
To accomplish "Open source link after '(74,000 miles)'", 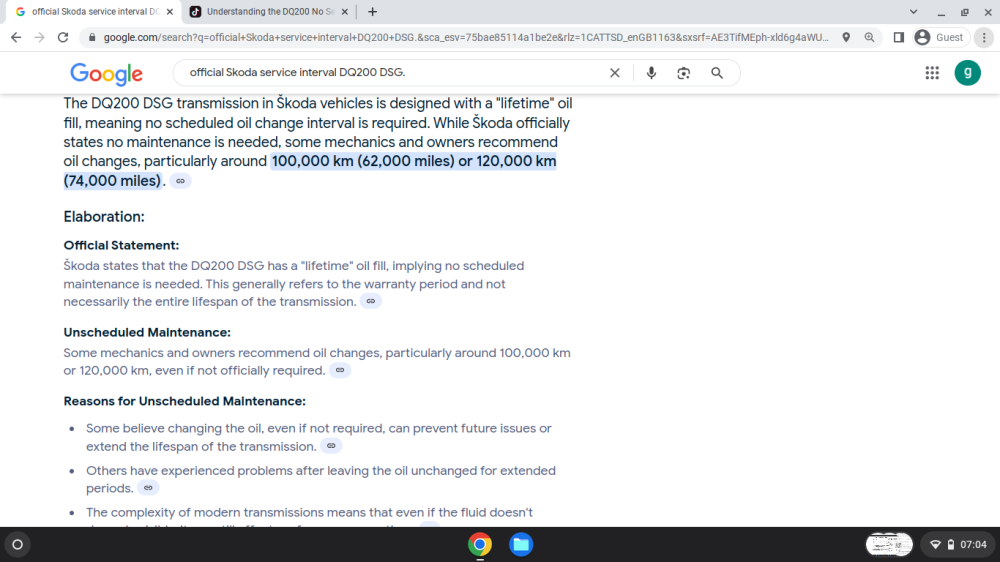I will [180, 181].
